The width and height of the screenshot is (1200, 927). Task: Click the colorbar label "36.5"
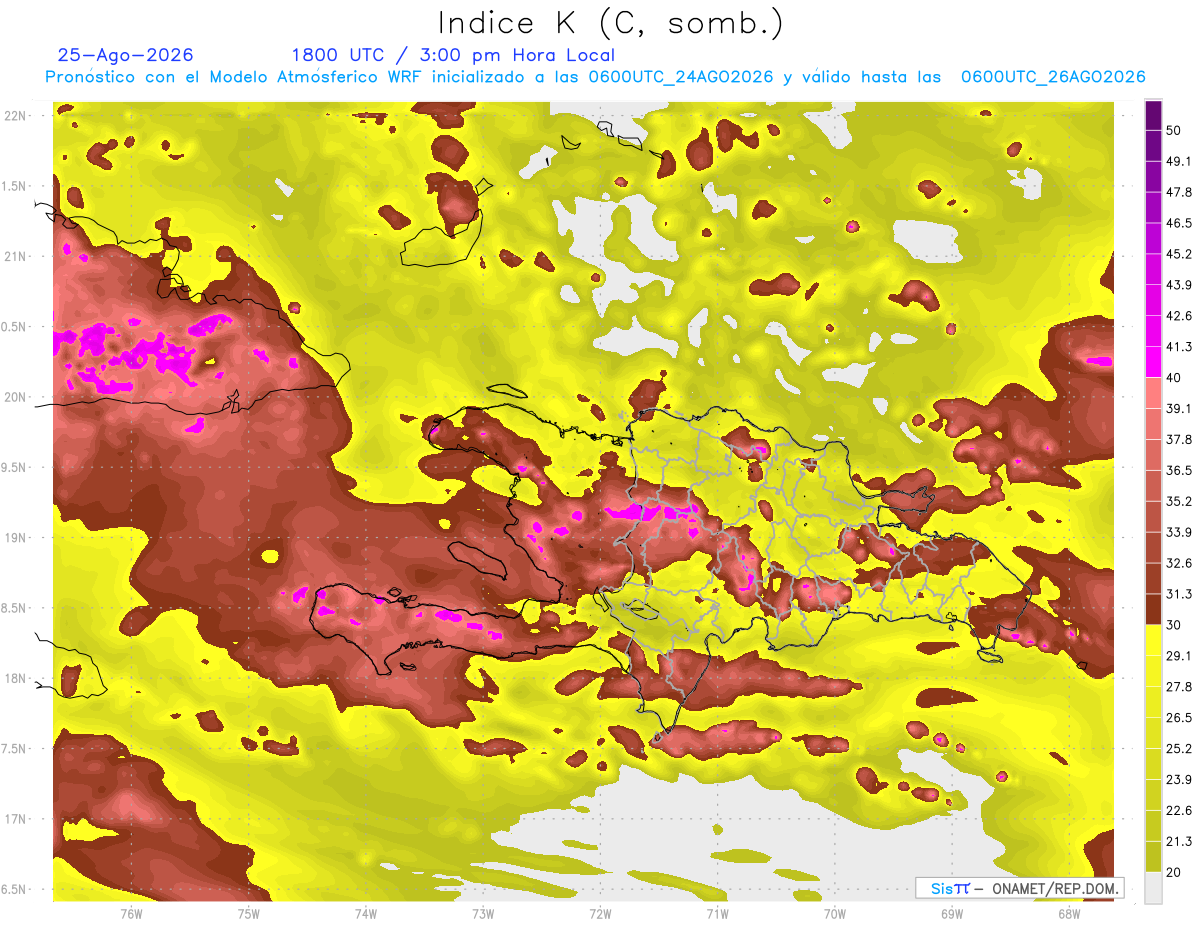coord(1179,470)
